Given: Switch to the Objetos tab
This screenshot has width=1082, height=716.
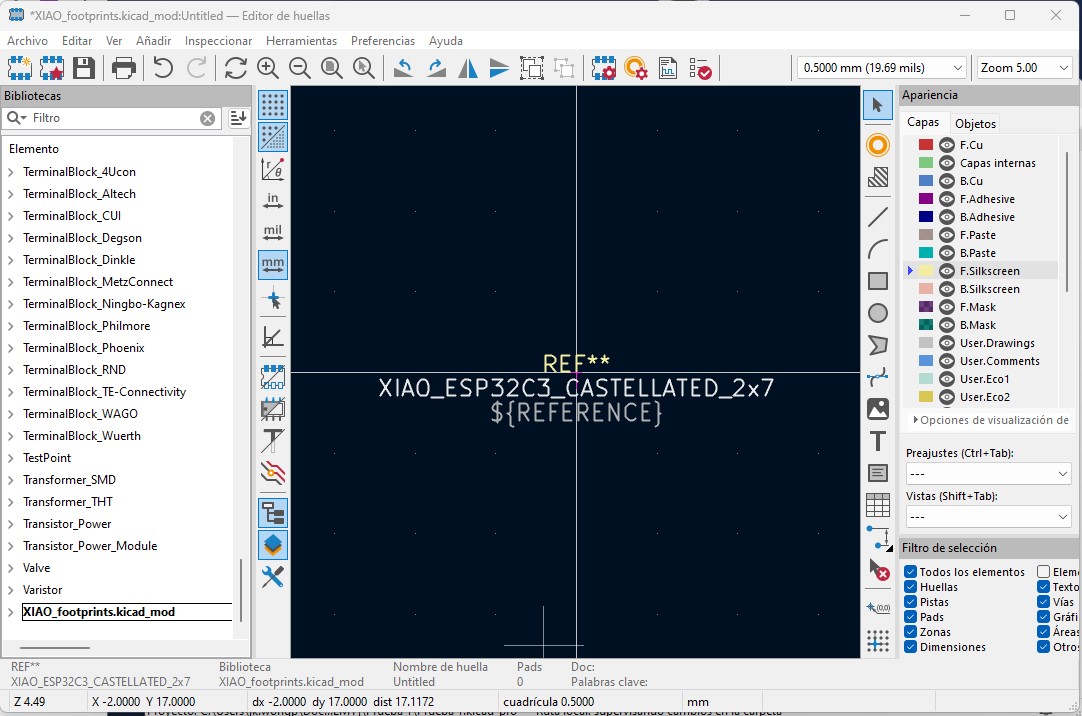Looking at the screenshot, I should (975, 123).
